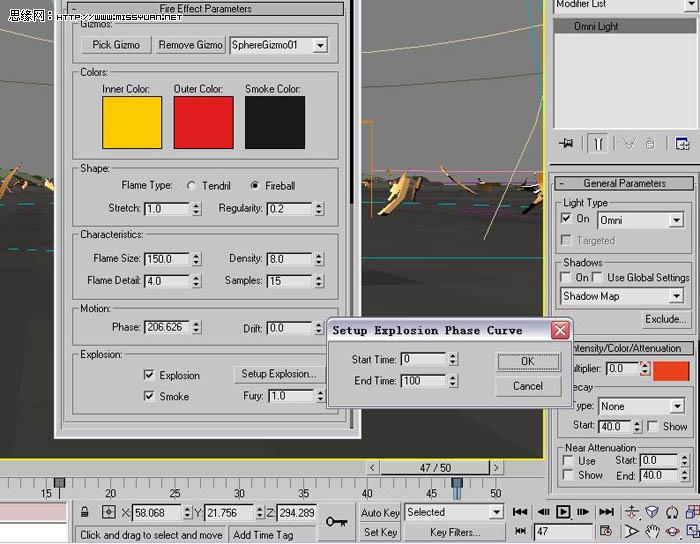
Task: Uncheck the Explosion checkbox
Action: click(149, 375)
